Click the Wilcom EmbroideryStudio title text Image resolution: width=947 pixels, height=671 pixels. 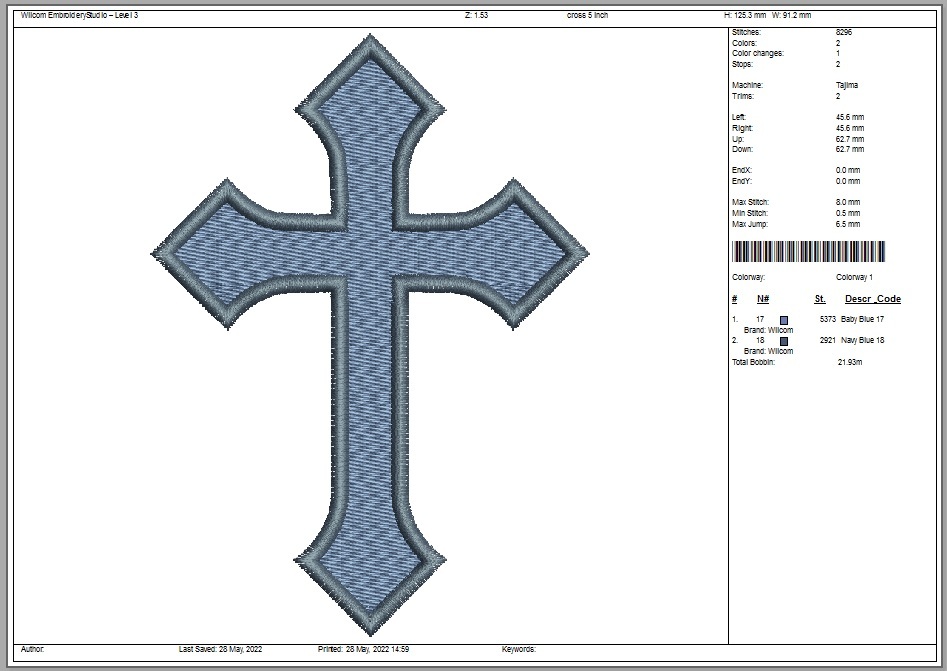click(79, 16)
